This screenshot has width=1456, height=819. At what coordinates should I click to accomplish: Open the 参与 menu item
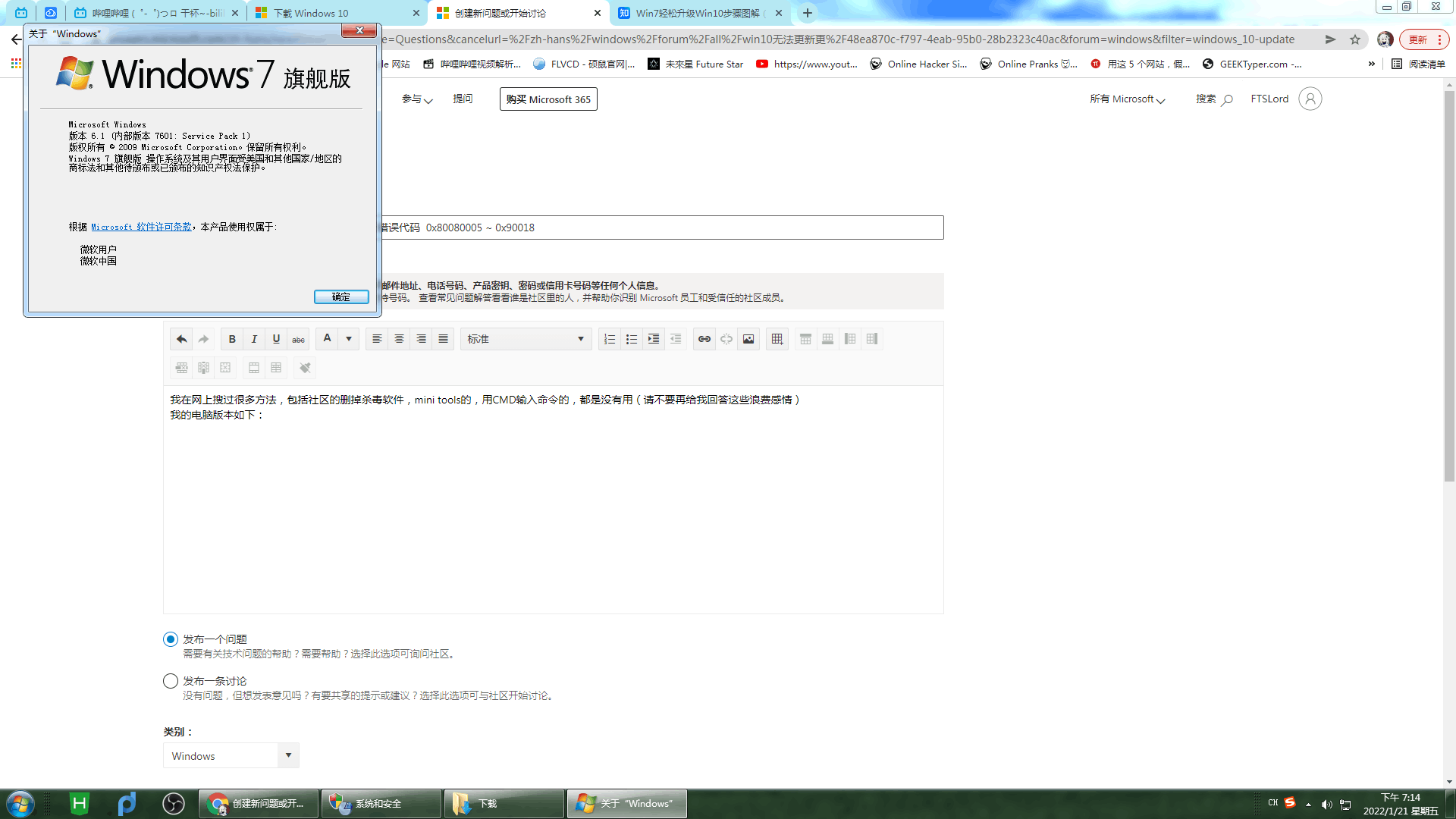416,99
